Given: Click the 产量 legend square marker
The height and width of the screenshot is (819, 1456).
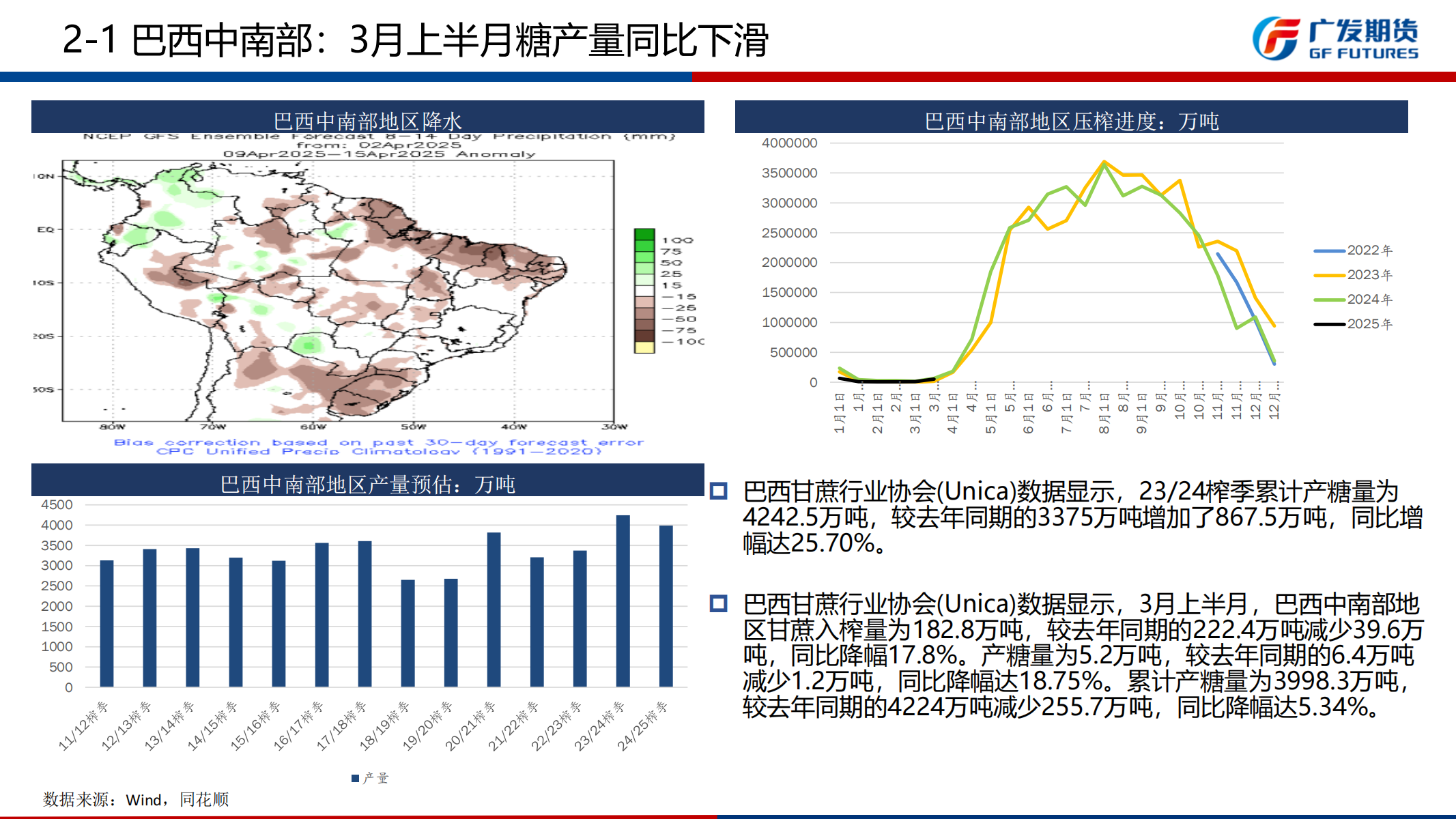Looking at the screenshot, I should [x=355, y=778].
